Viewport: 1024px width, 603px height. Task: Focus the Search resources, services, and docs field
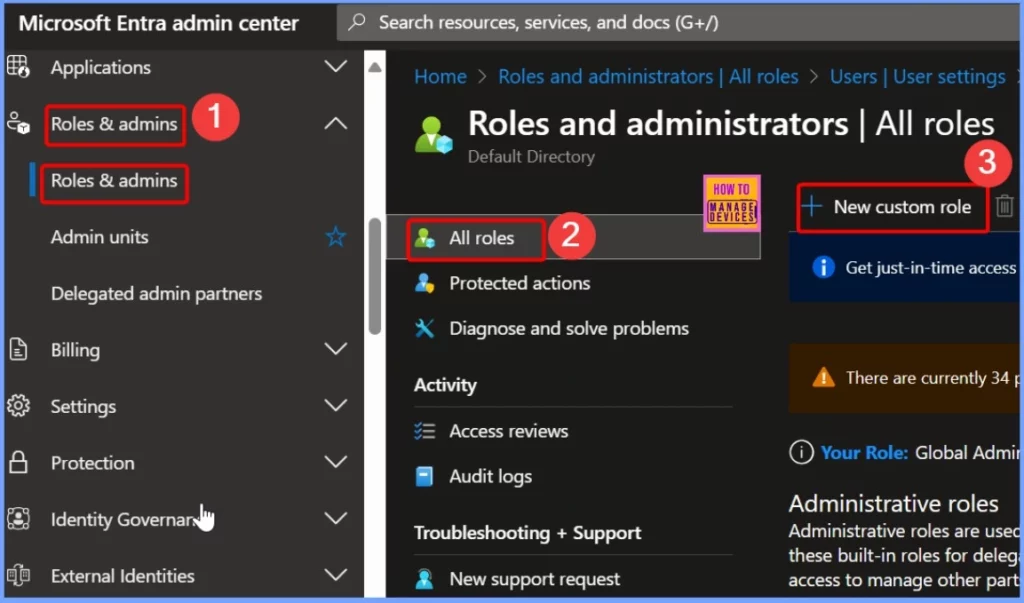[x=678, y=22]
